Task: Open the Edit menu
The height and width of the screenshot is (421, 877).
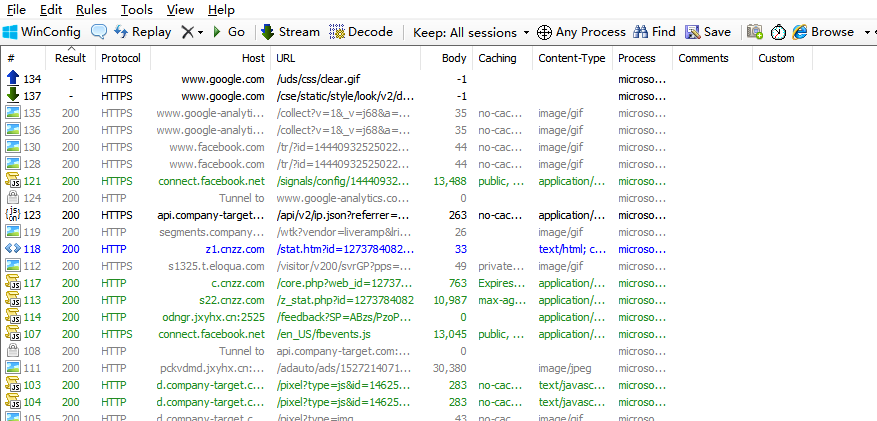Action: pyautogui.click(x=51, y=10)
